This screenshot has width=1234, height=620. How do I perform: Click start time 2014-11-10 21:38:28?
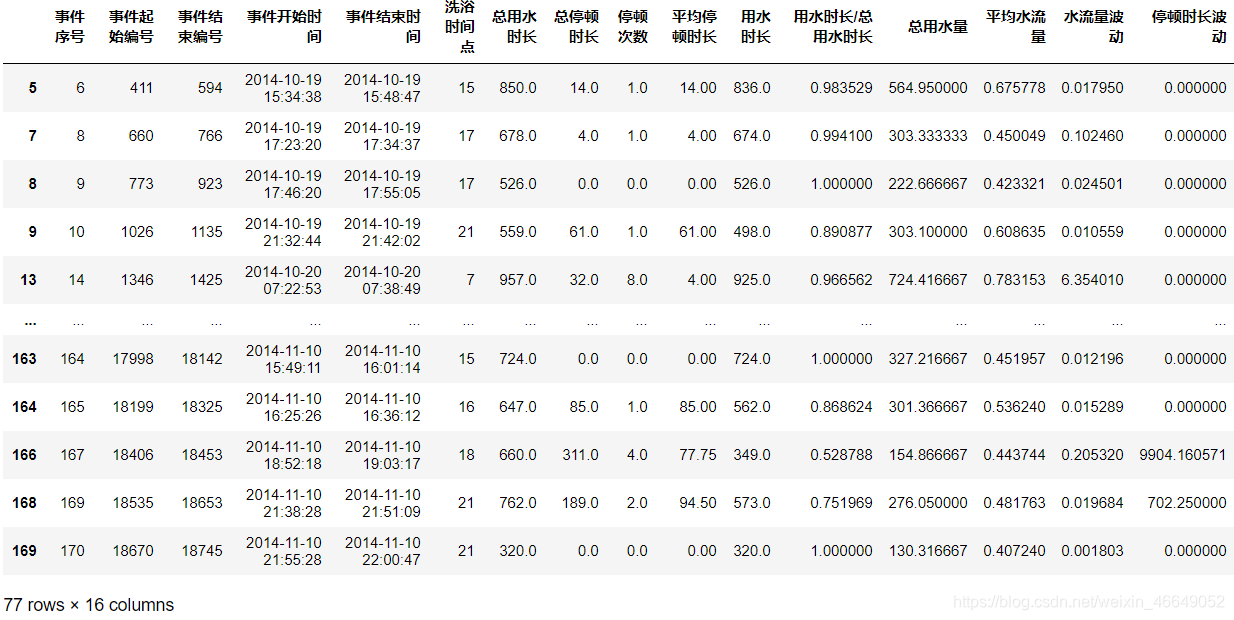point(283,503)
